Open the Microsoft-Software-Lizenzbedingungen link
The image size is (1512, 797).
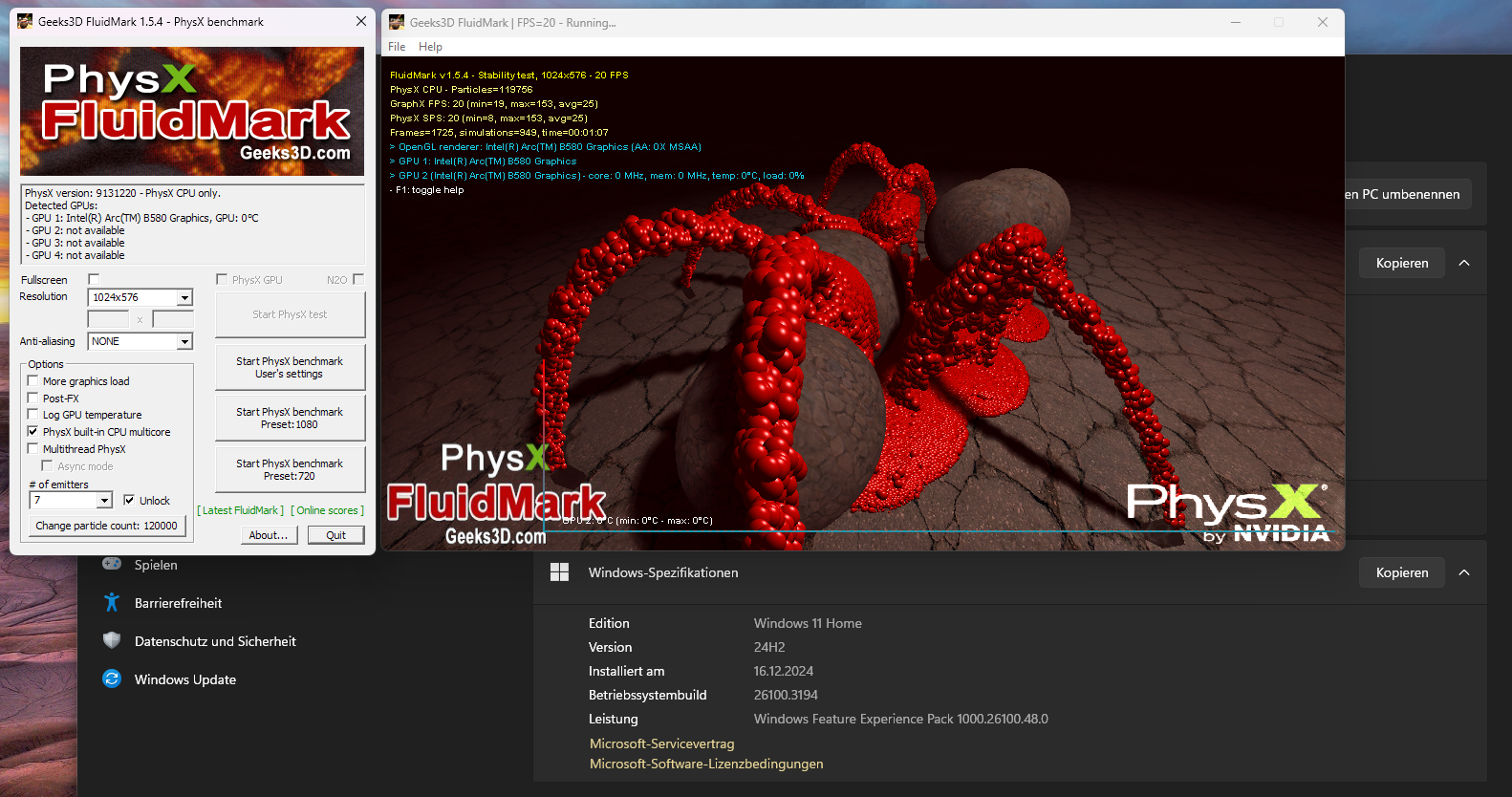click(706, 764)
